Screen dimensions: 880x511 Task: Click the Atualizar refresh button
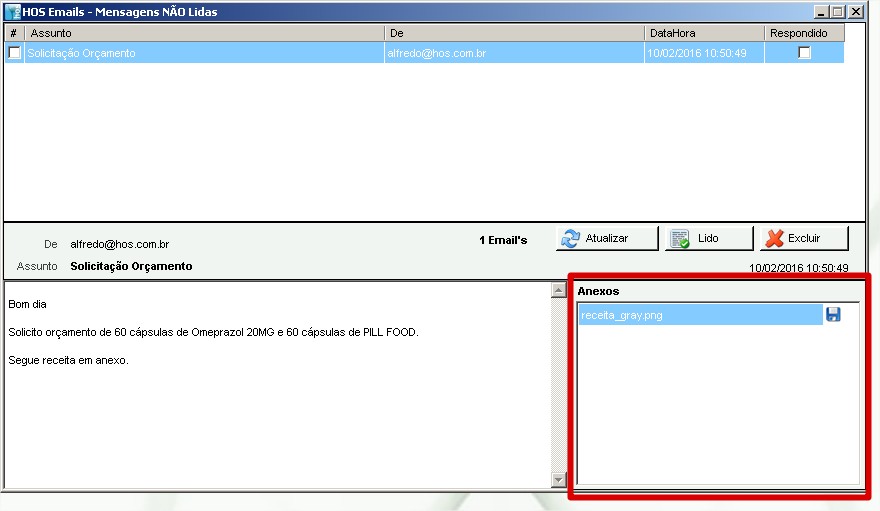[607, 239]
